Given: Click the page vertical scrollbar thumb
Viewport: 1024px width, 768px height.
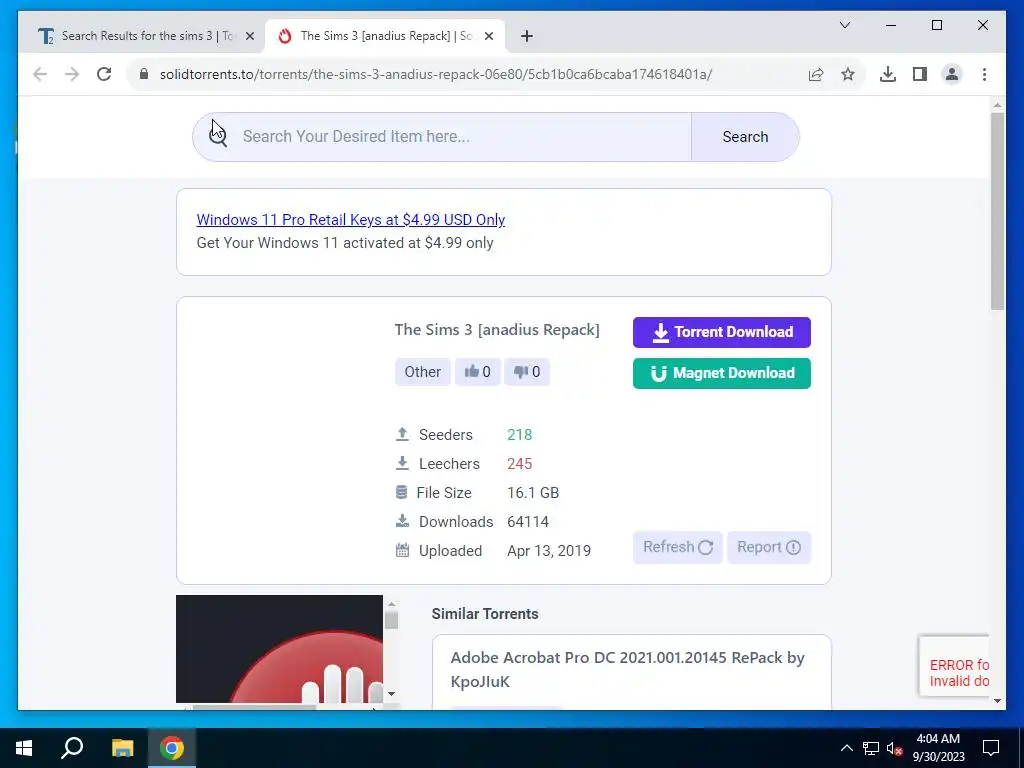Looking at the screenshot, I should [997, 211].
